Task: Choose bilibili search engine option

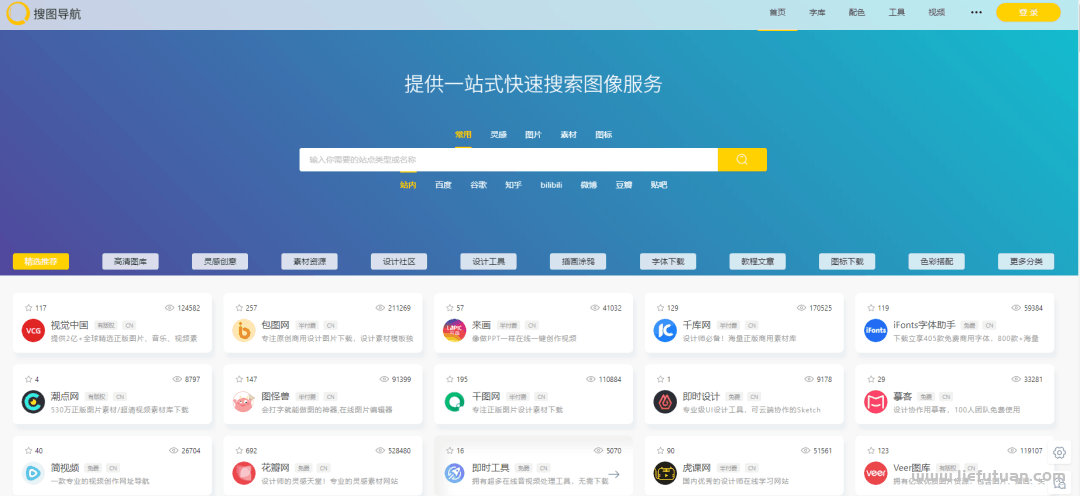Action: pyautogui.click(x=551, y=185)
